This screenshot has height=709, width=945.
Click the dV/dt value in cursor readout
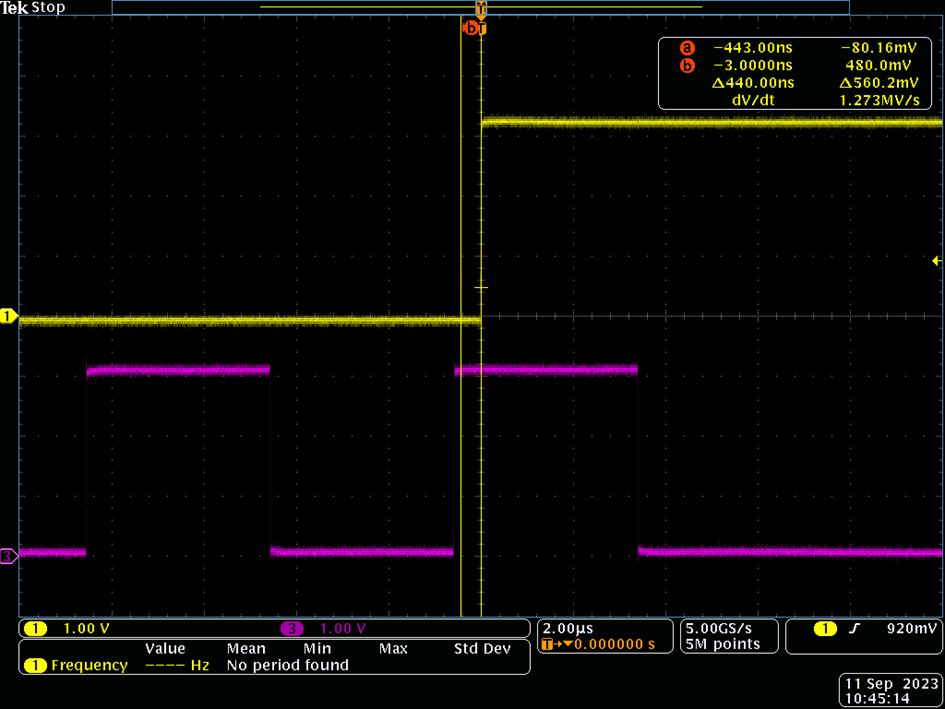pos(880,101)
